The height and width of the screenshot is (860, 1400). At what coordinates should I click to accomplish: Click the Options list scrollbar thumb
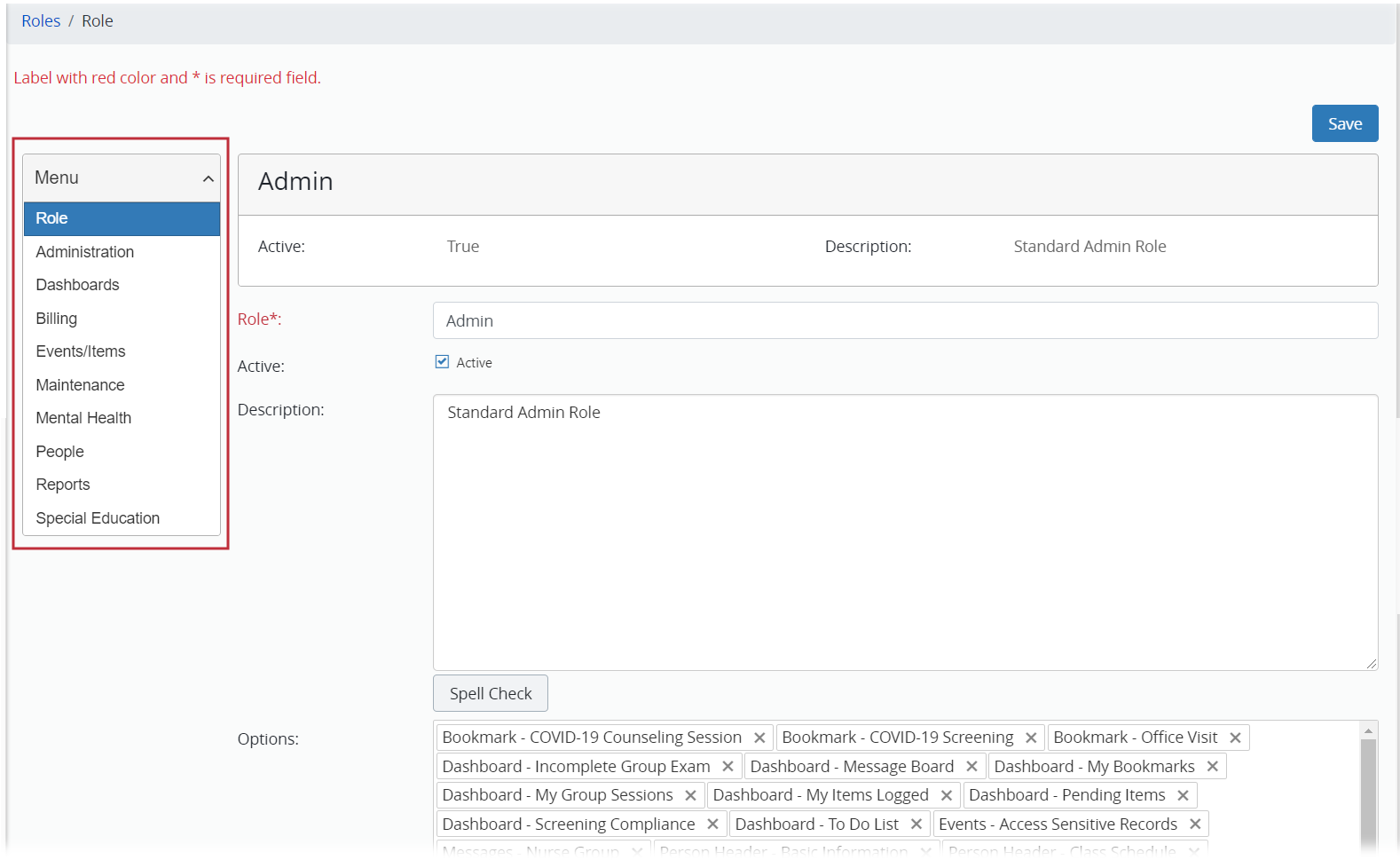[1368, 794]
